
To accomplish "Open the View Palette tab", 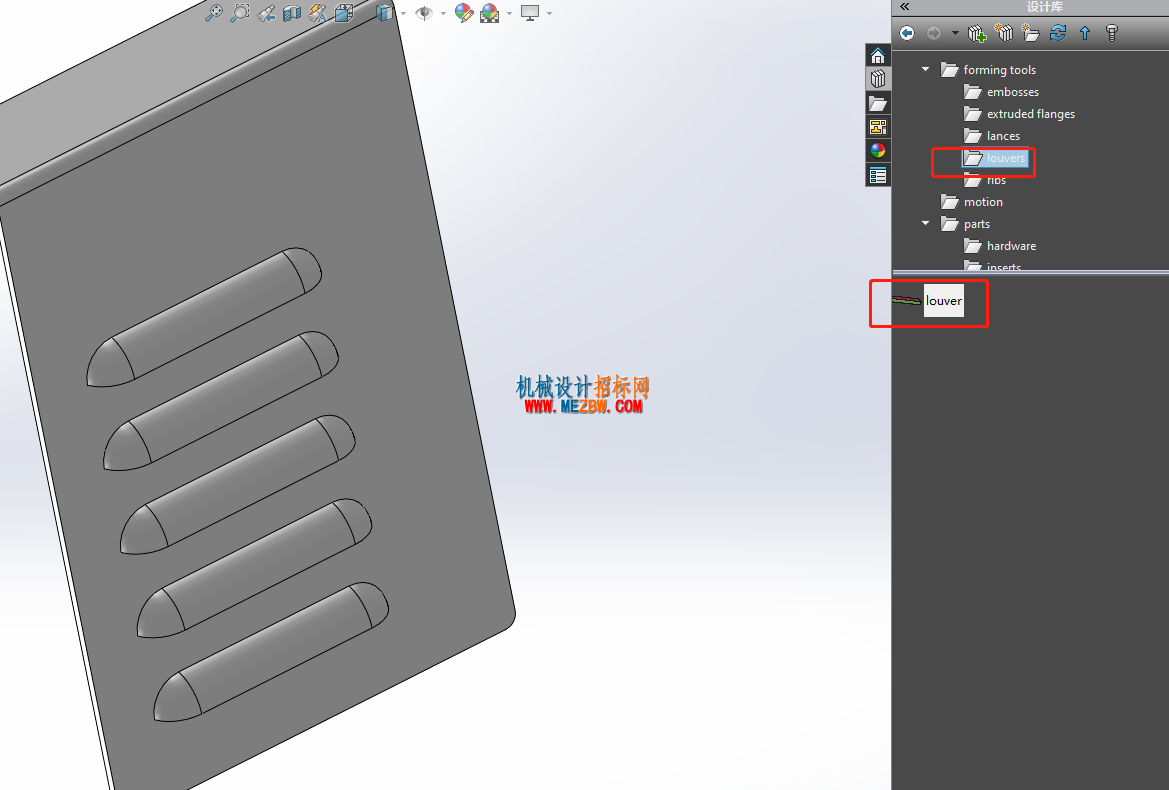I will pos(877,127).
